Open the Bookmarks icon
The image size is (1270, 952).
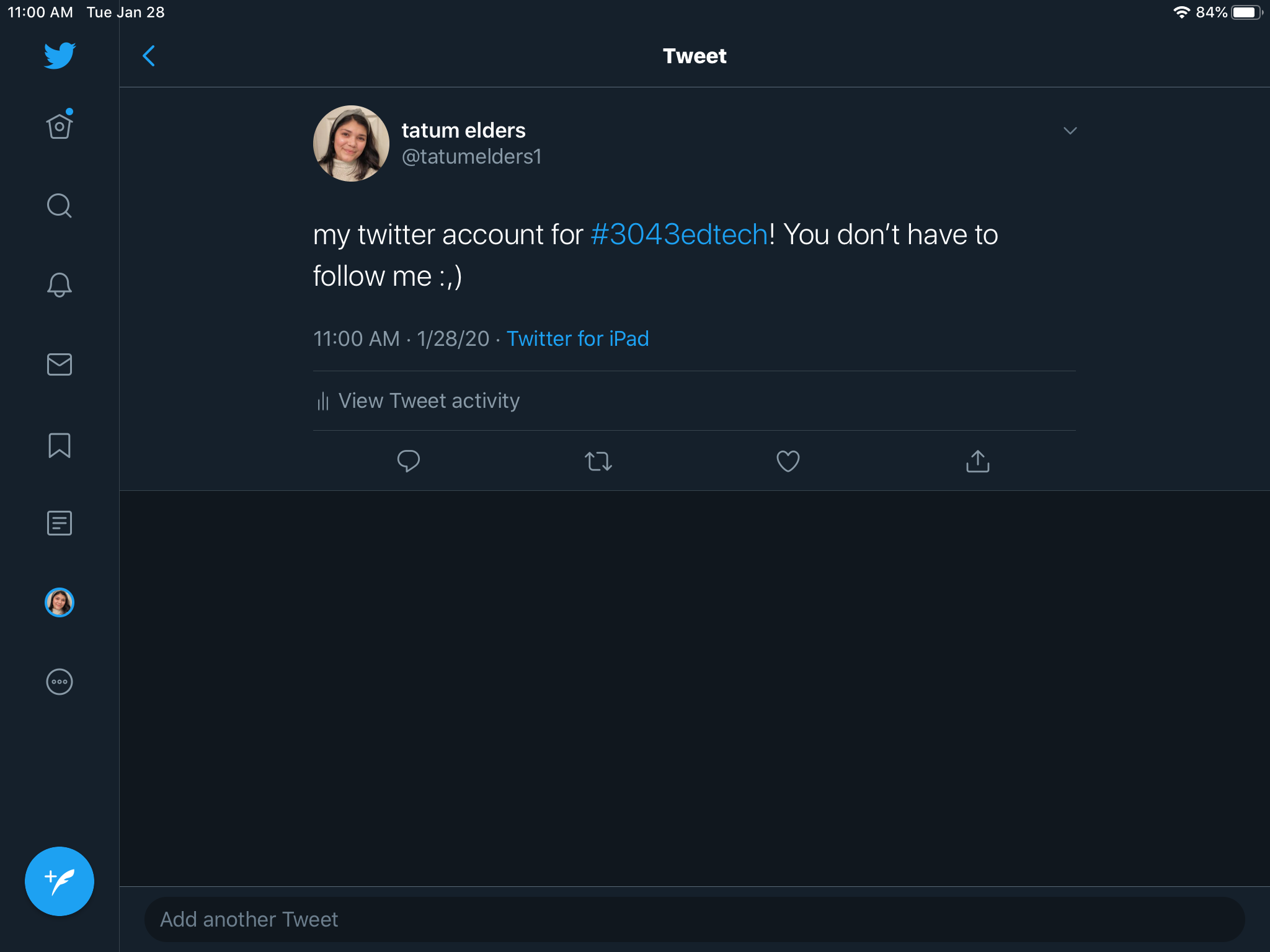click(x=60, y=445)
